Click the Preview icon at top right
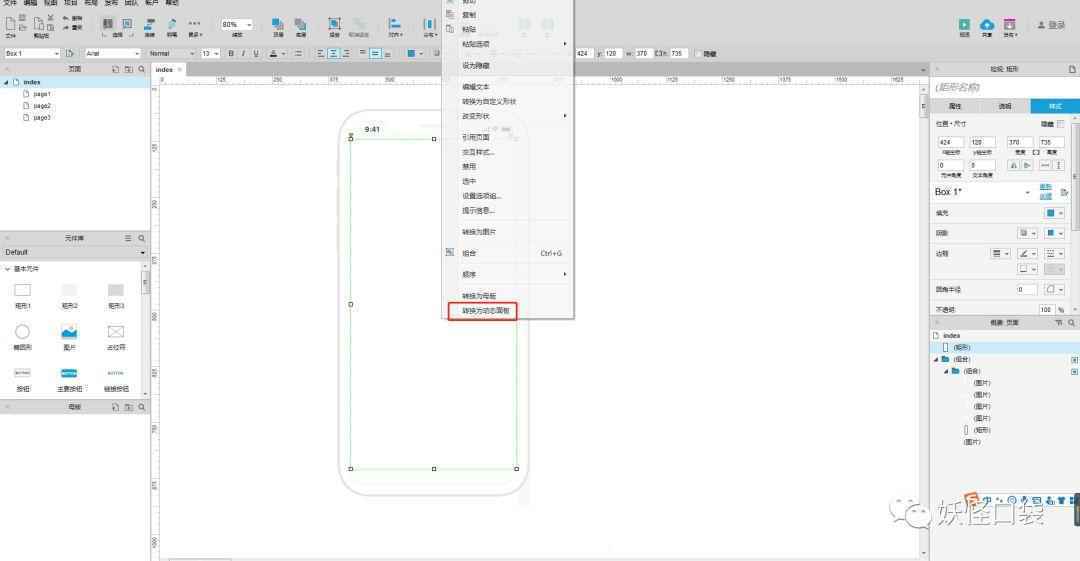Screen dimensions: 1080x561 pyautogui.click(x=964, y=25)
